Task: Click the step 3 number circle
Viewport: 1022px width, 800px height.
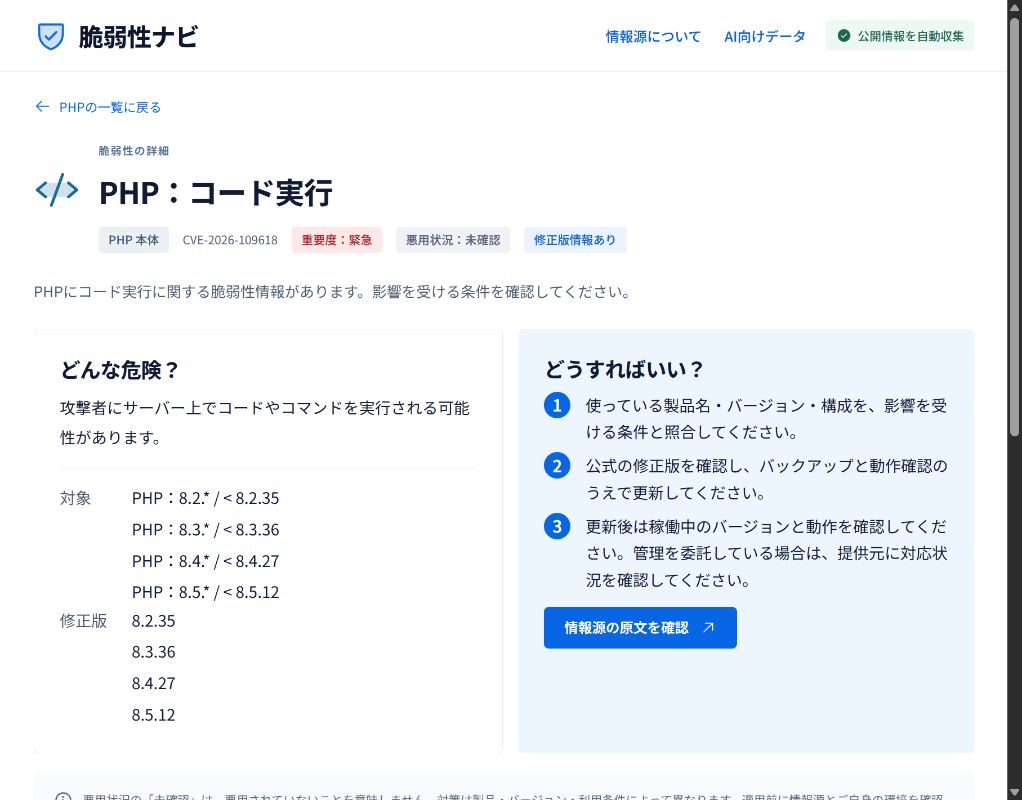Action: point(557,526)
